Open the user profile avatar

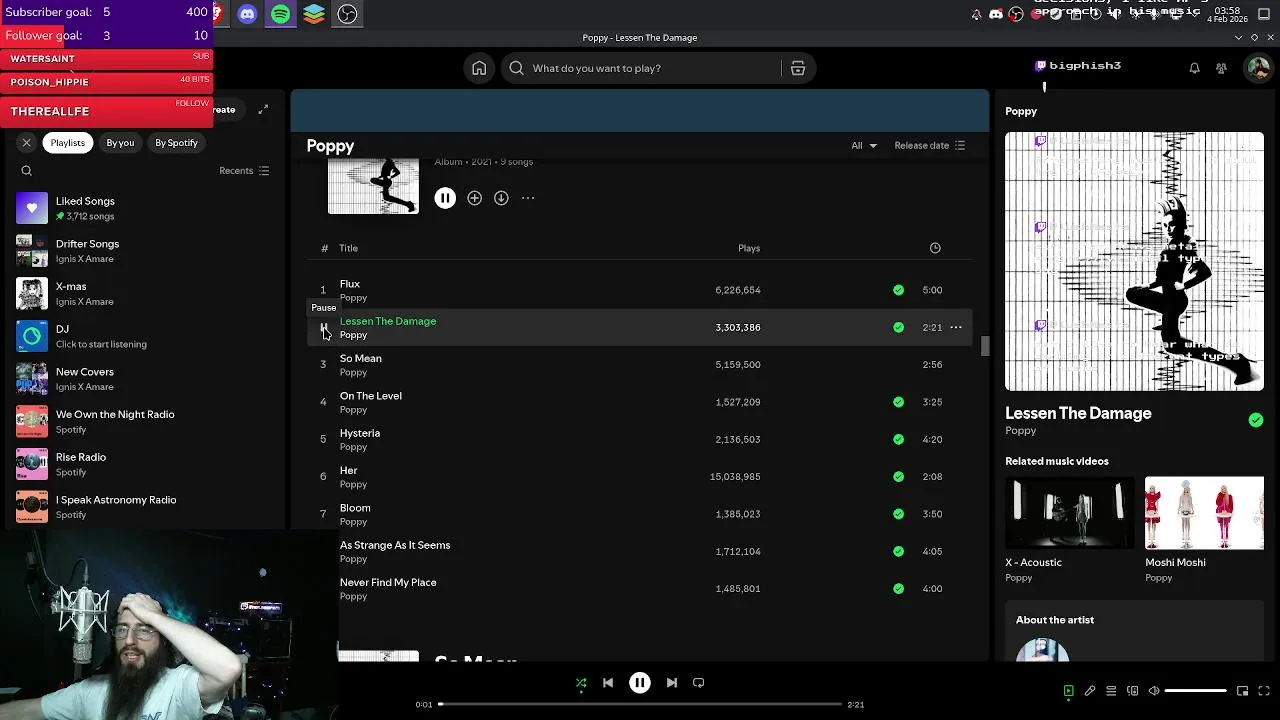click(x=1257, y=68)
